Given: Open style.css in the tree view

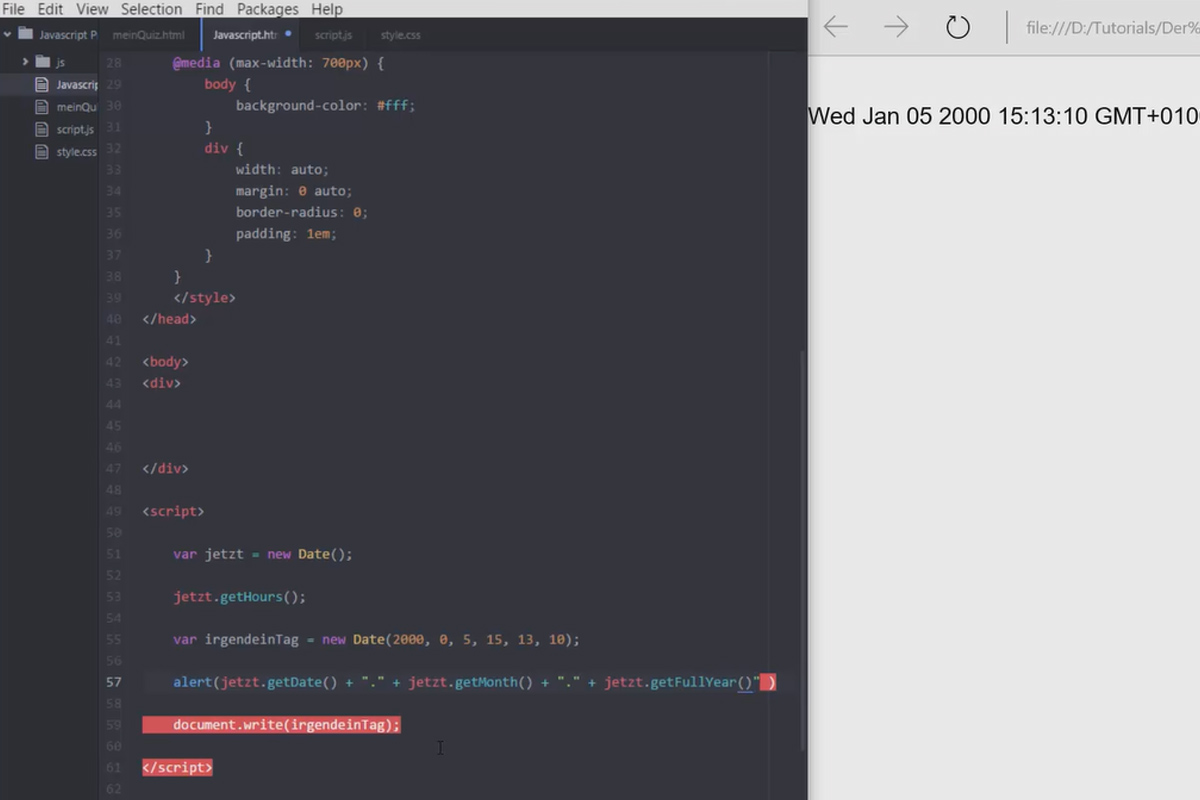Looking at the screenshot, I should coord(76,152).
